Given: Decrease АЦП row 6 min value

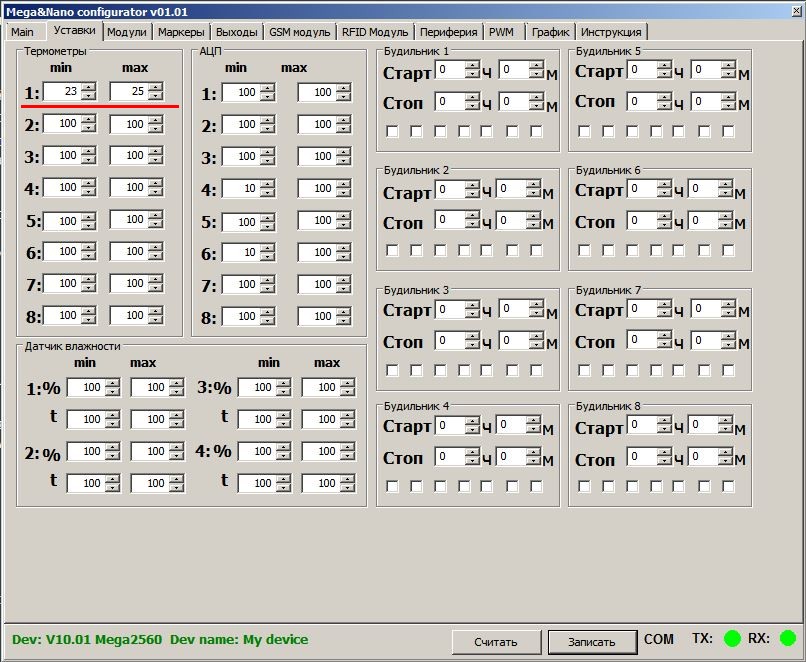Looking at the screenshot, I should point(268,257).
